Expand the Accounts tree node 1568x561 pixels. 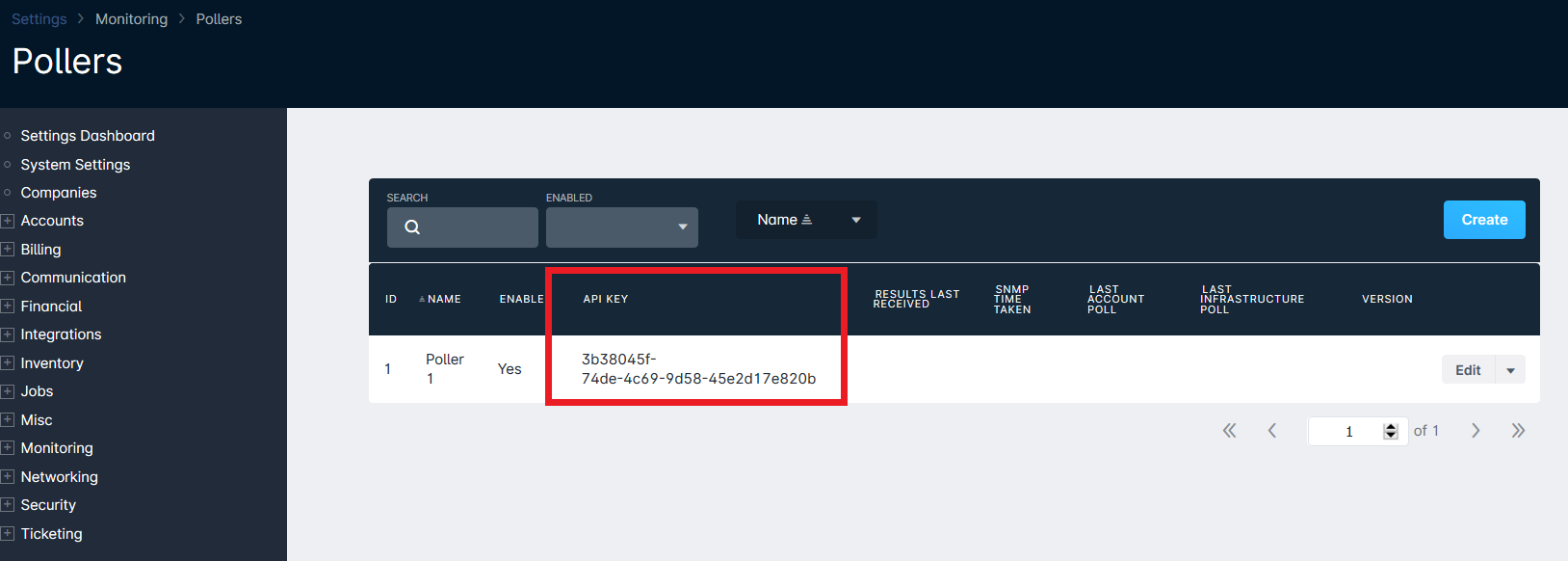tap(8, 221)
